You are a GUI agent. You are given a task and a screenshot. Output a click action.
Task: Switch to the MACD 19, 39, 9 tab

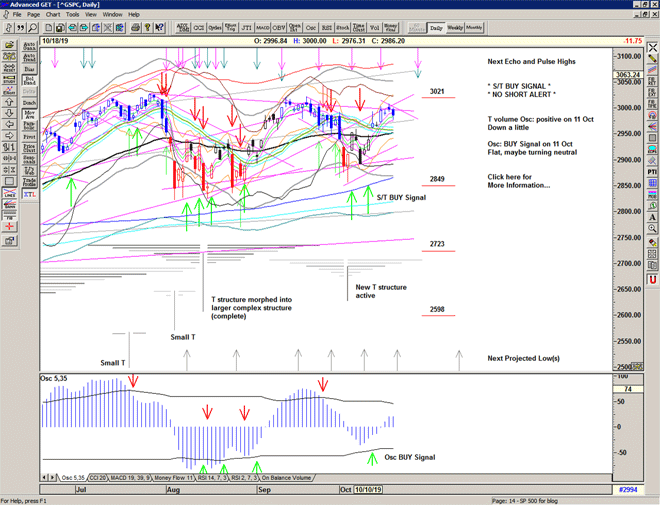tap(130, 478)
